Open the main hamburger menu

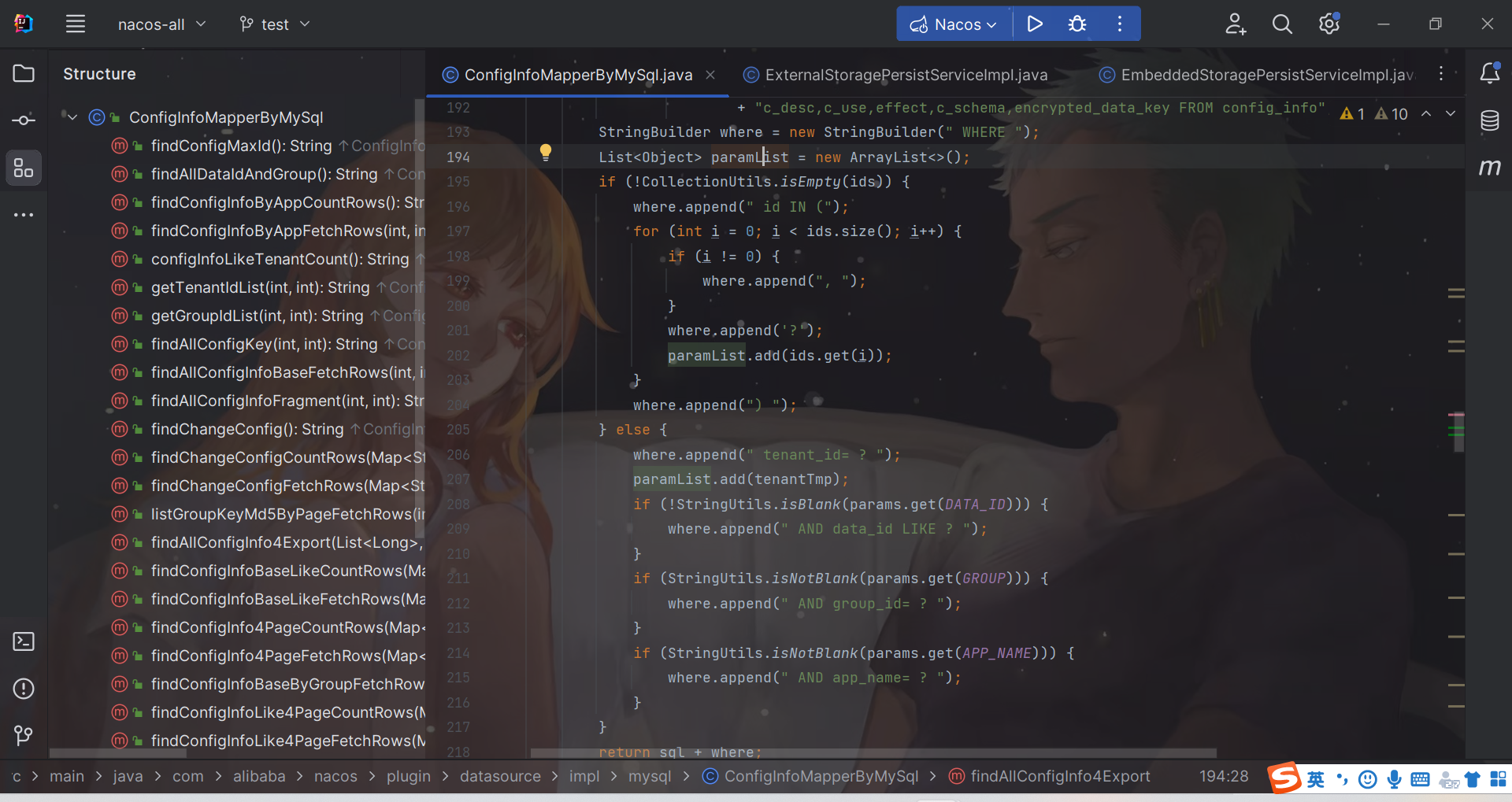[x=76, y=24]
